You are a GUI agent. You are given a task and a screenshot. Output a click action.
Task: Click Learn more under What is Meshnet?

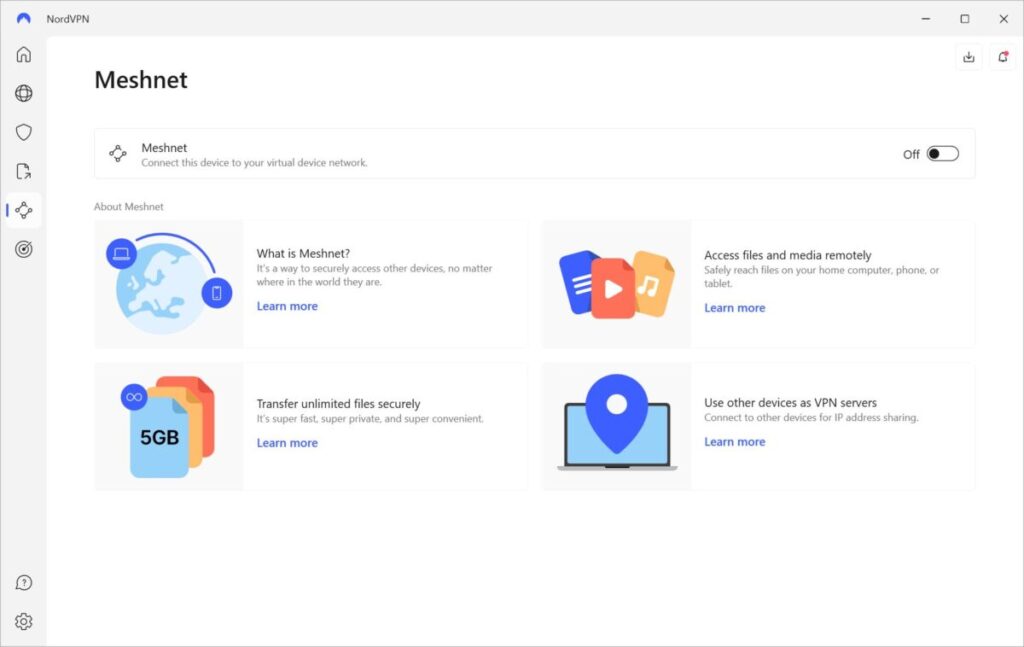[287, 306]
